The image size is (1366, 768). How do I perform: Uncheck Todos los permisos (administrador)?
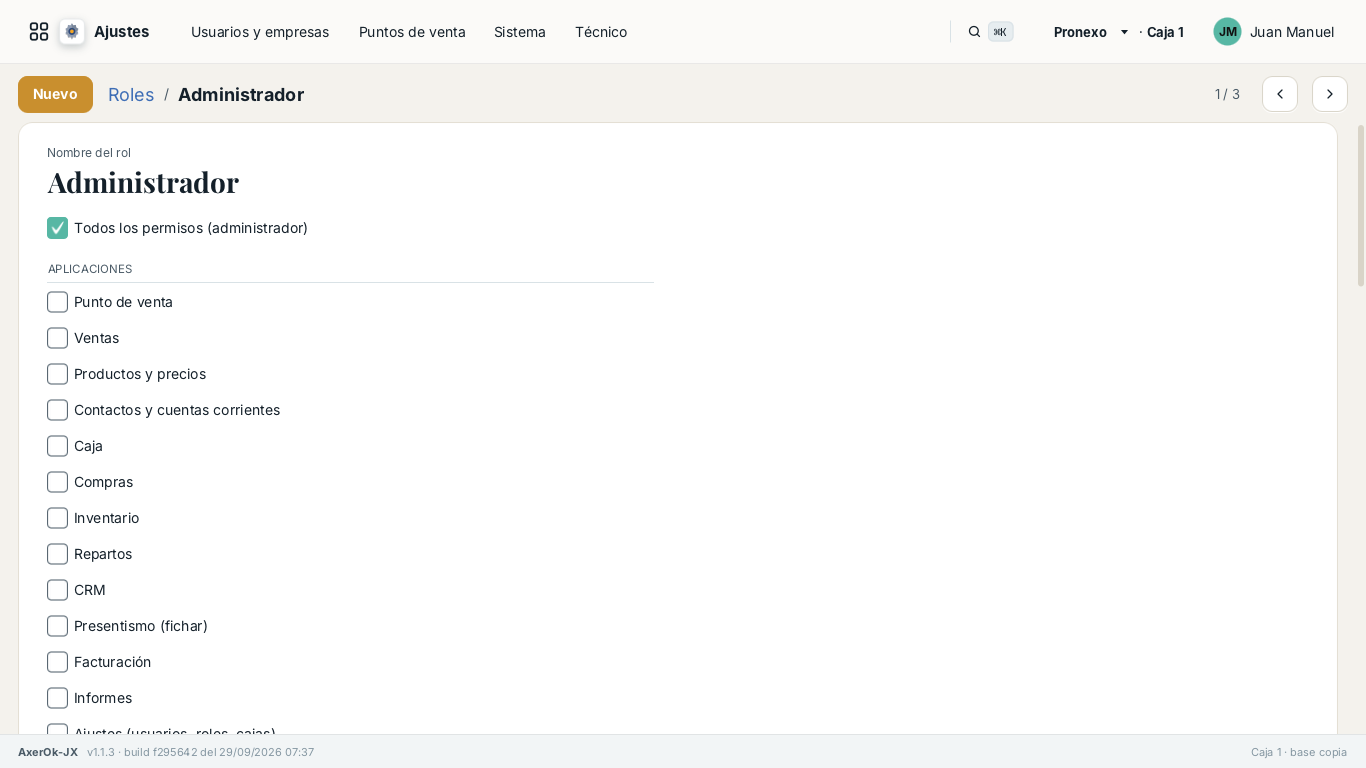tap(57, 228)
